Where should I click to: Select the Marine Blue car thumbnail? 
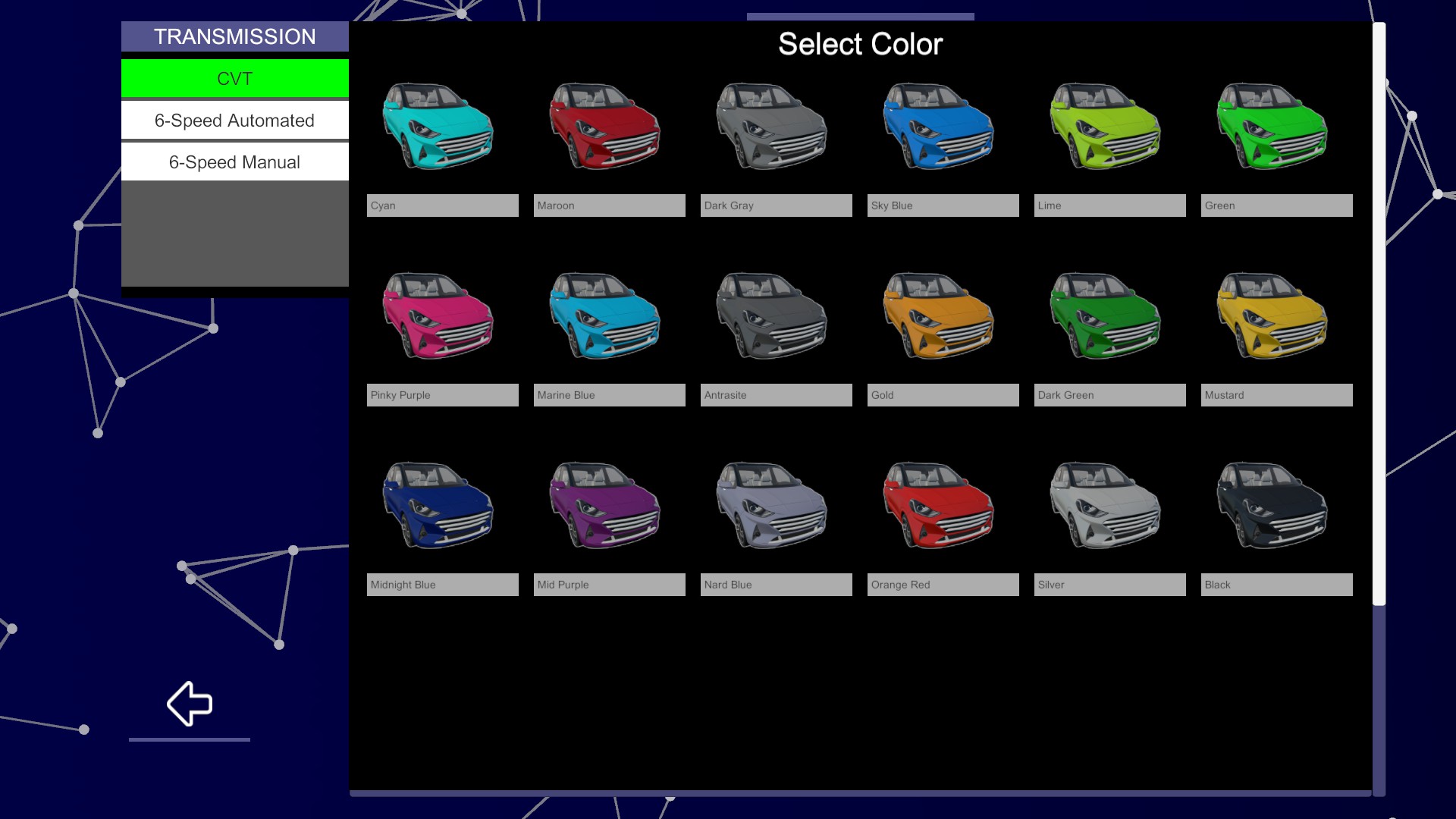click(x=605, y=315)
